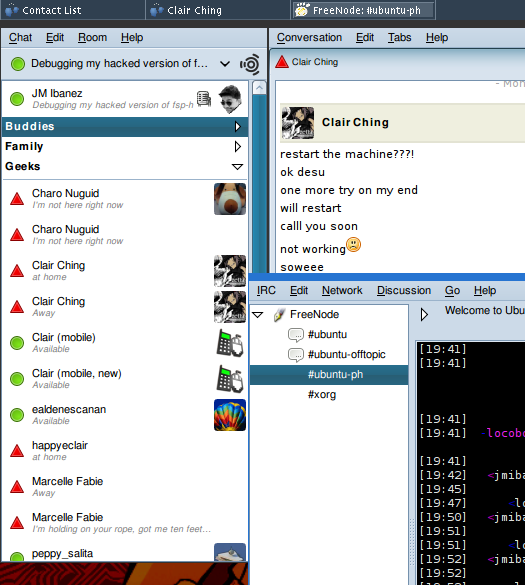Click green status icon of Clair (mobile)
Image resolution: width=525 pixels, height=585 pixels.
tap(17, 343)
